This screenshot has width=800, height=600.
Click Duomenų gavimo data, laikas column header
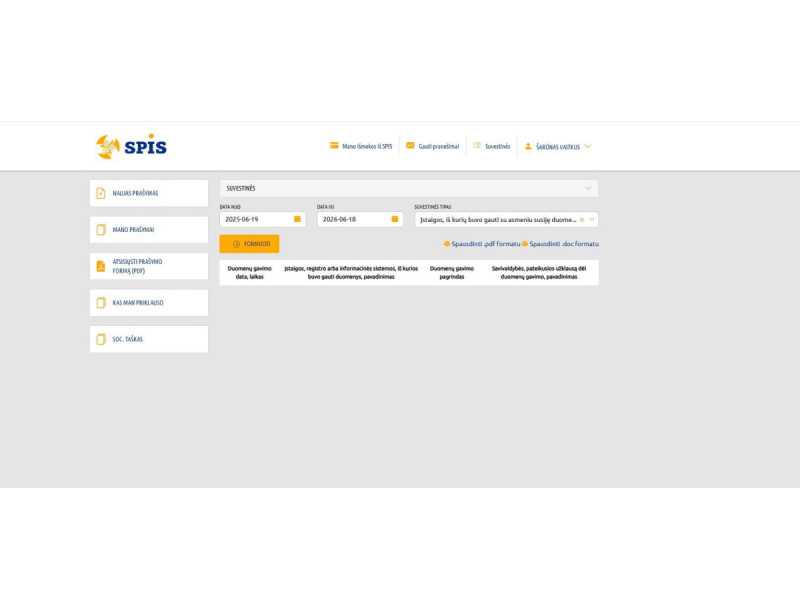pos(249,272)
